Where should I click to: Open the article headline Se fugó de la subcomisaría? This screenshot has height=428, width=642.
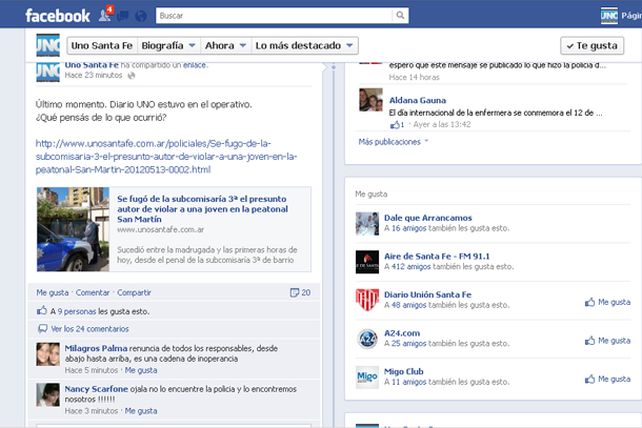pos(202,209)
